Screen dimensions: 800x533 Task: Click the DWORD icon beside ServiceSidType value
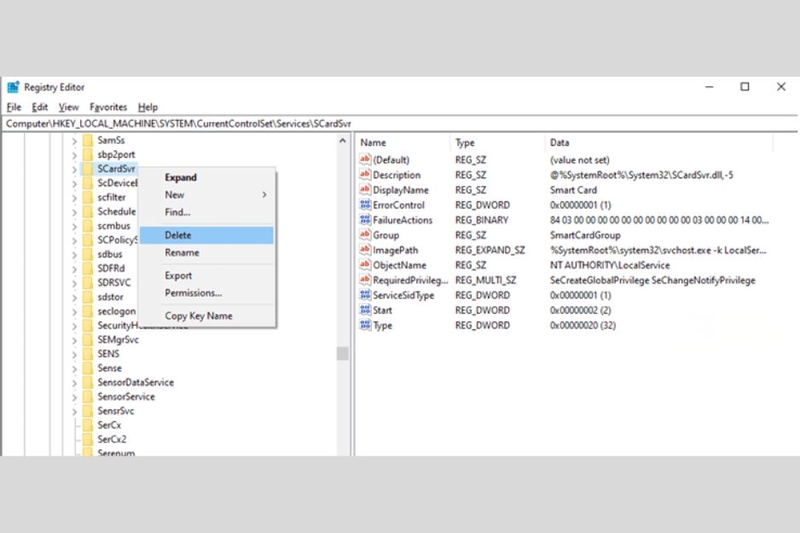[x=365, y=295]
